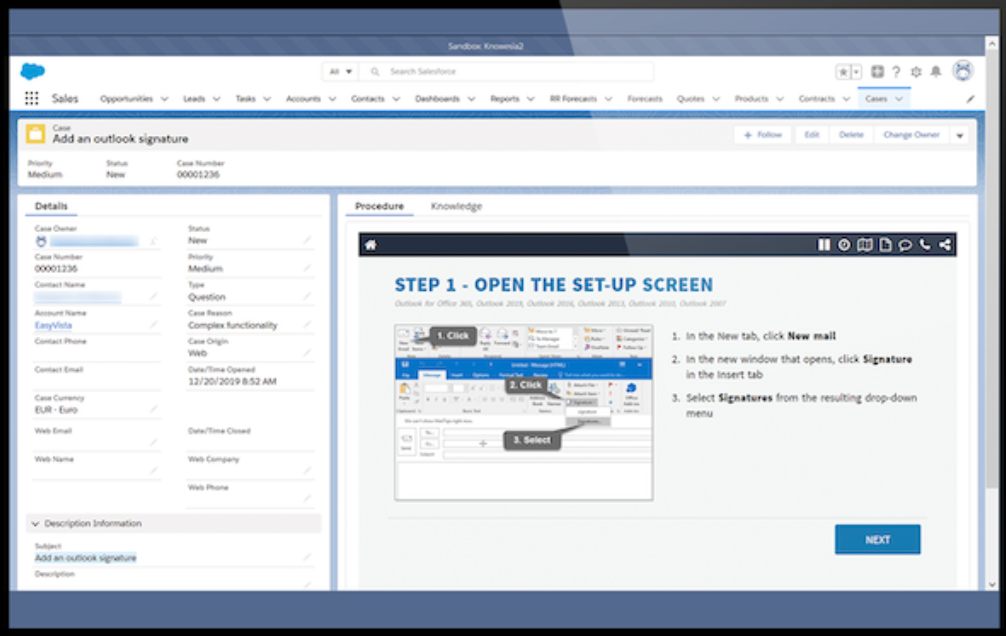1006x636 pixels.
Task: Click the Change Owner button
Action: (911, 135)
